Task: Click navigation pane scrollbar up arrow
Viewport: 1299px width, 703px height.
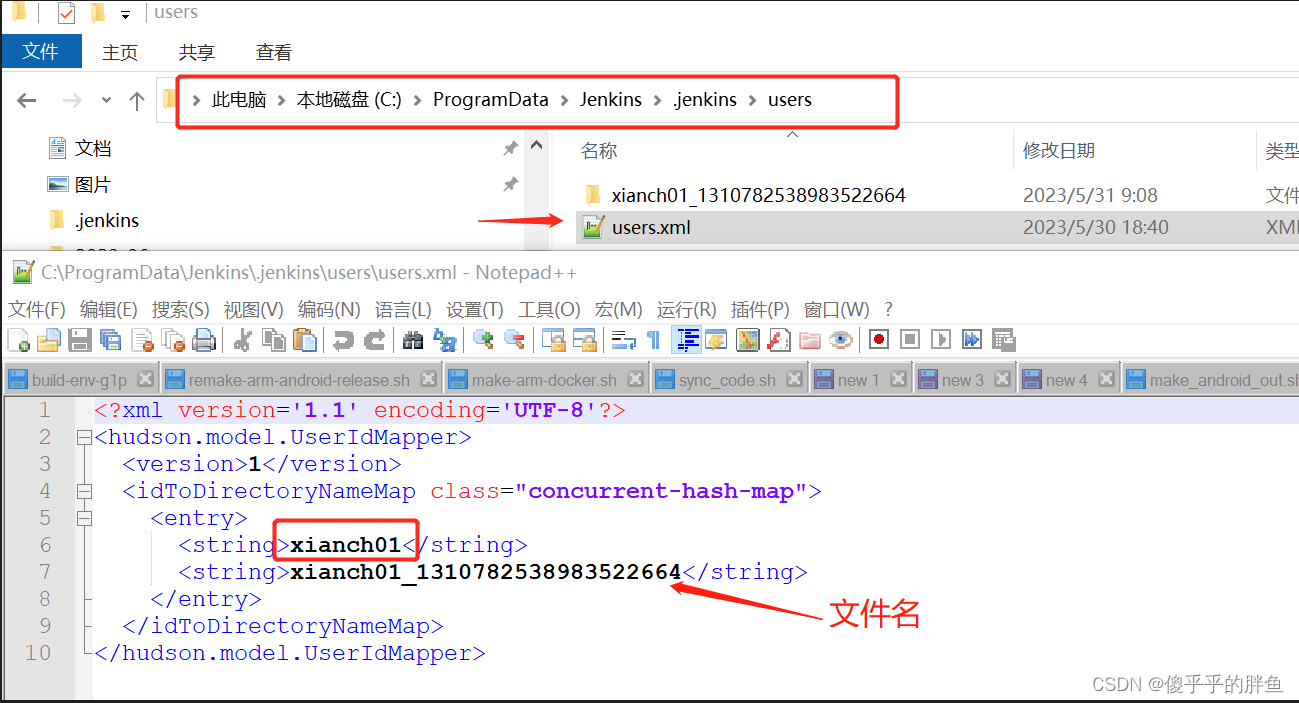Action: pyautogui.click(x=537, y=146)
